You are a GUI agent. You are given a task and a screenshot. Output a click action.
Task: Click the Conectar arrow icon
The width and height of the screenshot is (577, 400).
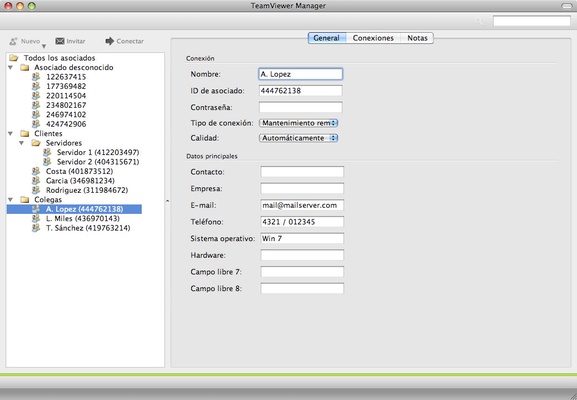[x=110, y=41]
